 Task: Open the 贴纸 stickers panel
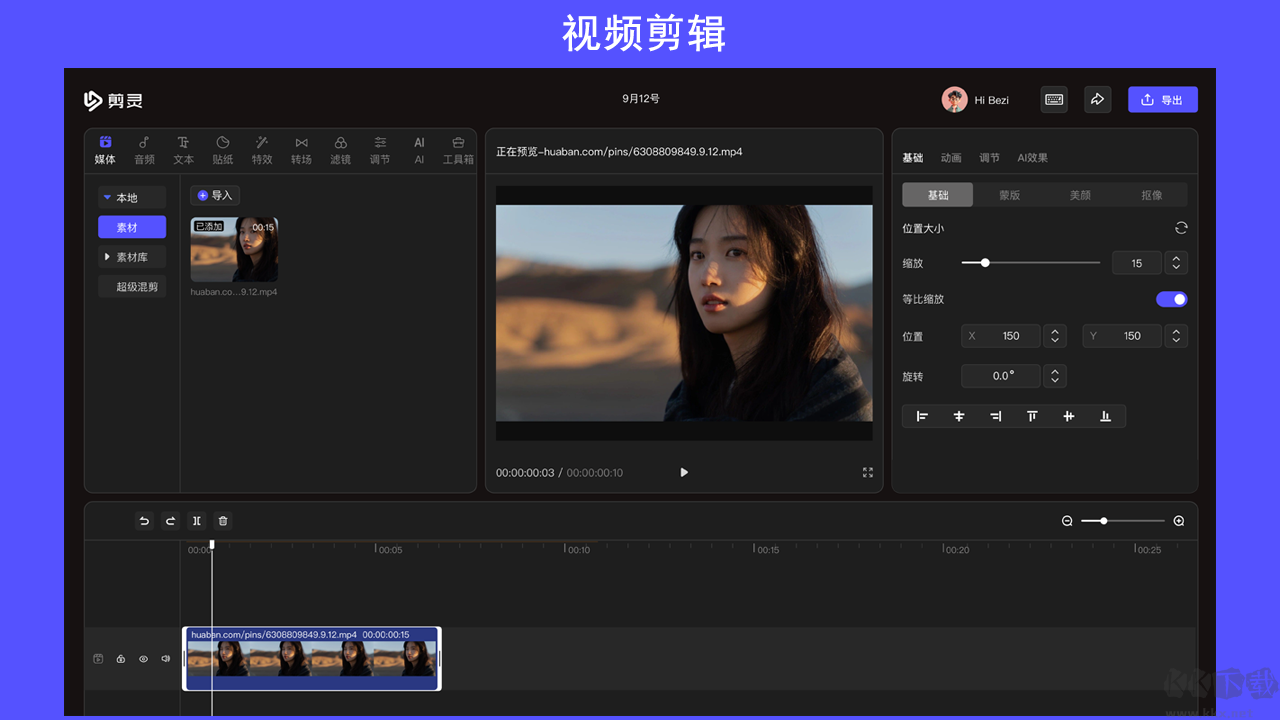pyautogui.click(x=222, y=150)
